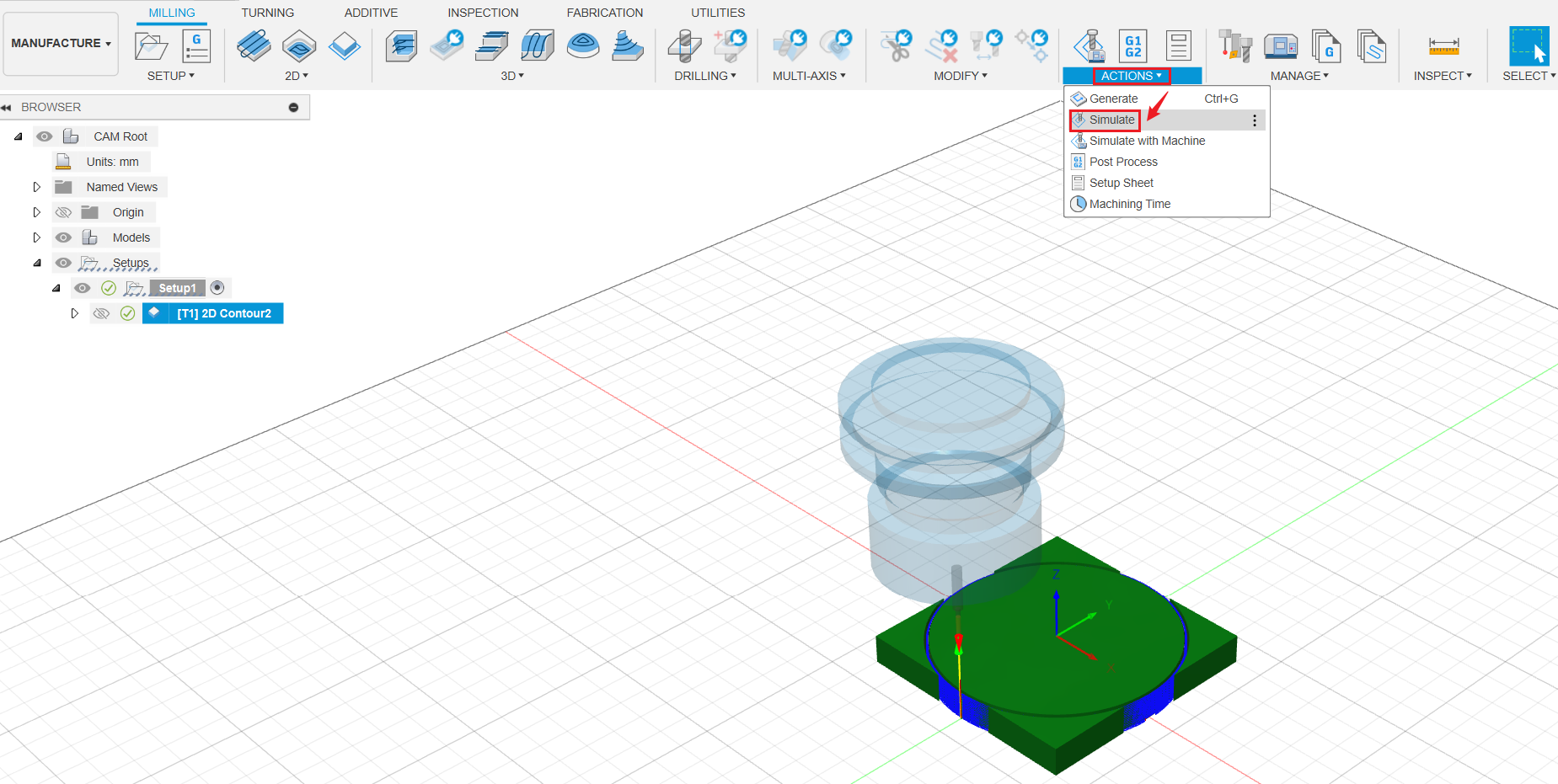Toggle visibility of the Models folder
Image resolution: width=1558 pixels, height=784 pixels.
coord(63,237)
